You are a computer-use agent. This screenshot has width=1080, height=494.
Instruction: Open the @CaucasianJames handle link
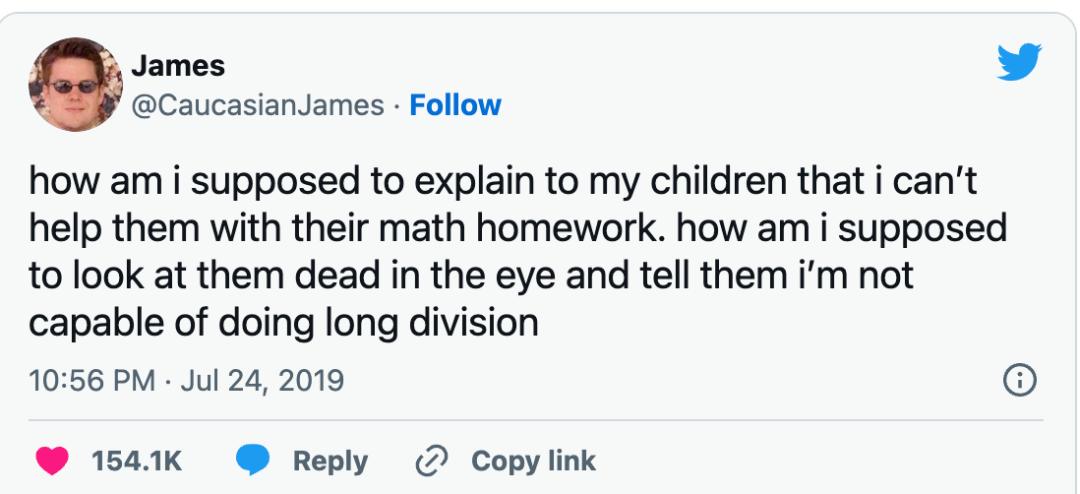pyautogui.click(x=255, y=105)
